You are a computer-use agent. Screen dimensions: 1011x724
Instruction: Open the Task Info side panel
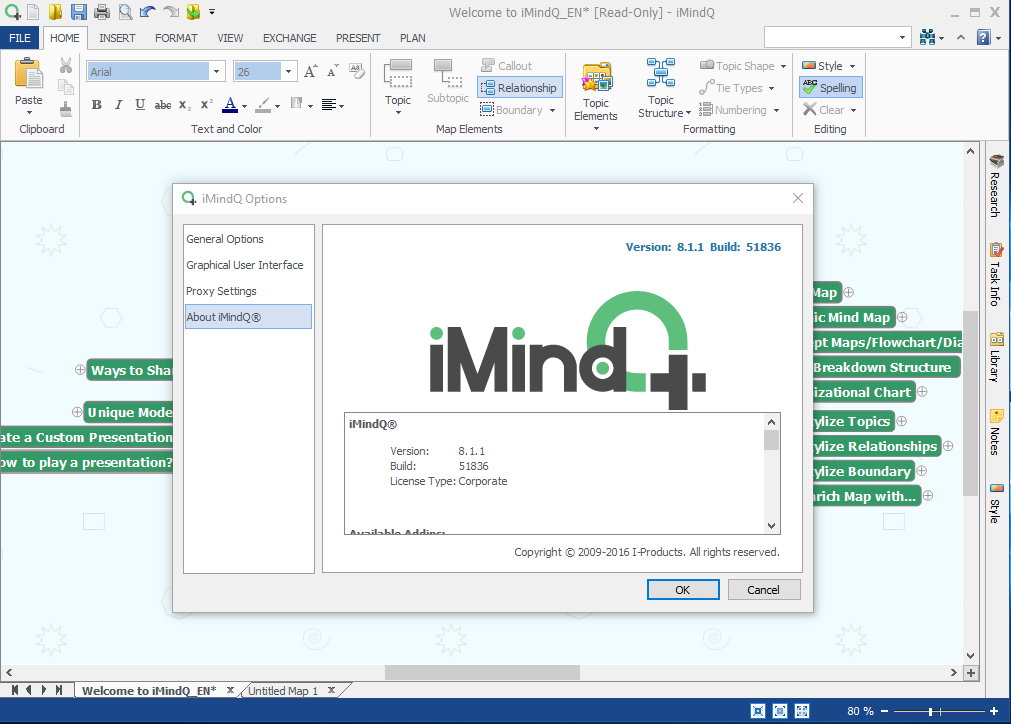click(x=996, y=273)
